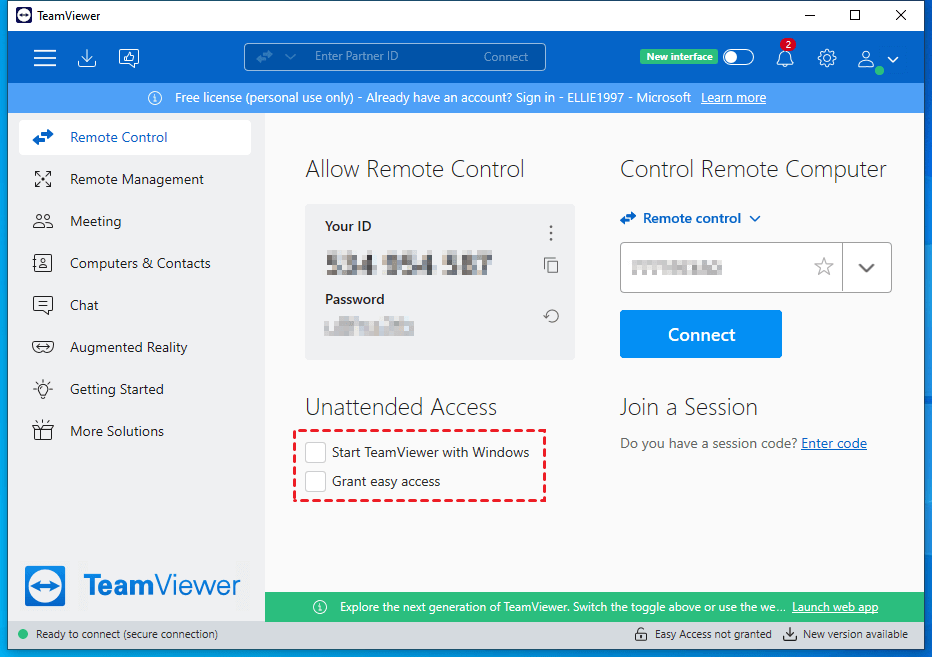
Task: Go to the Meeting section
Action: 95,221
